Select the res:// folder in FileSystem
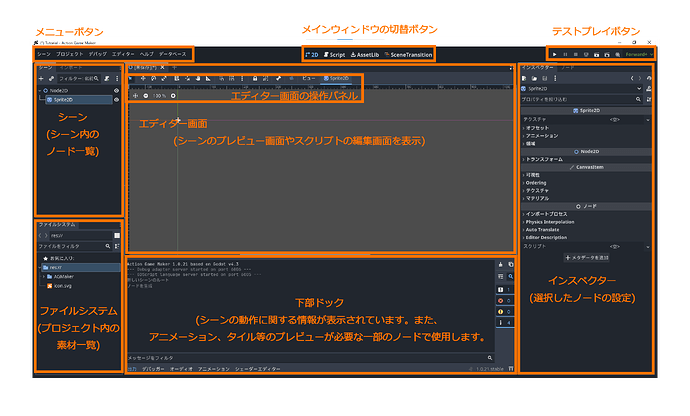 click(x=81, y=267)
